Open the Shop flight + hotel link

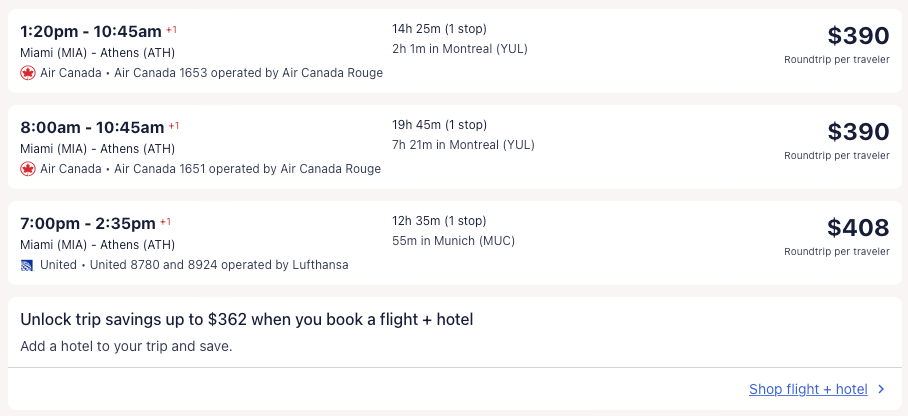point(808,390)
